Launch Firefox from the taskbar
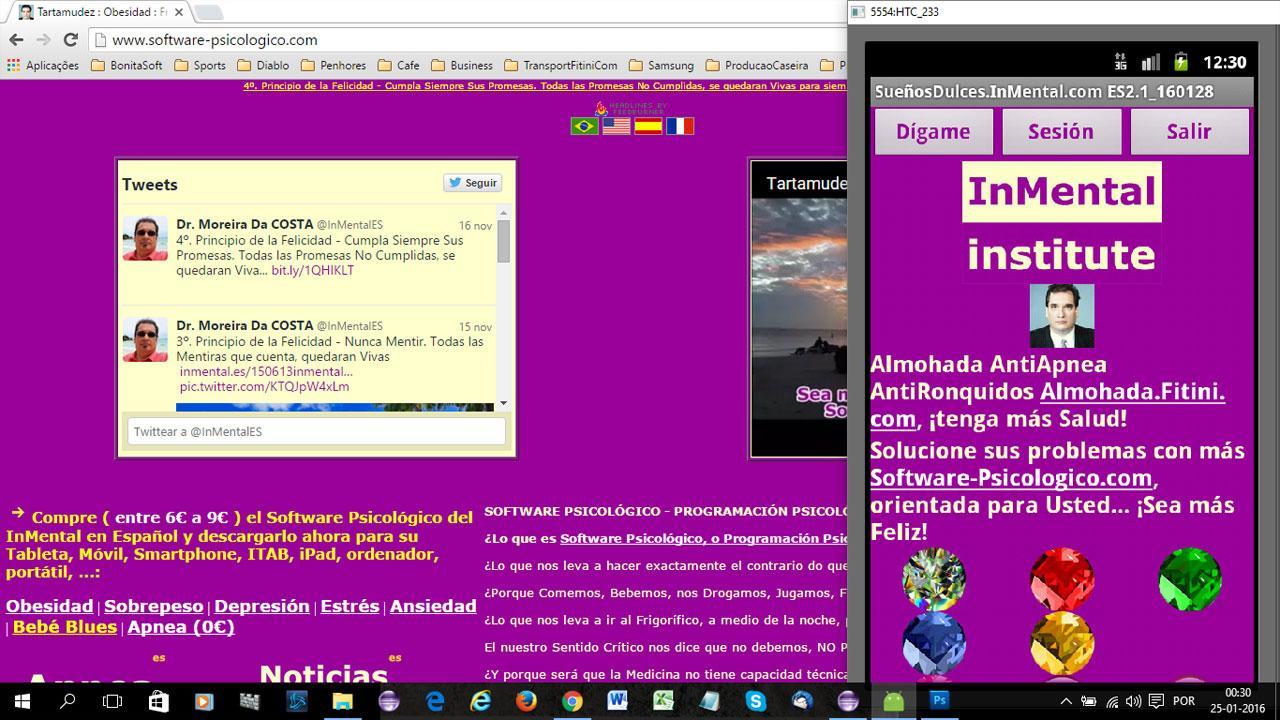Screen dimensions: 1280x720 (x=526, y=701)
